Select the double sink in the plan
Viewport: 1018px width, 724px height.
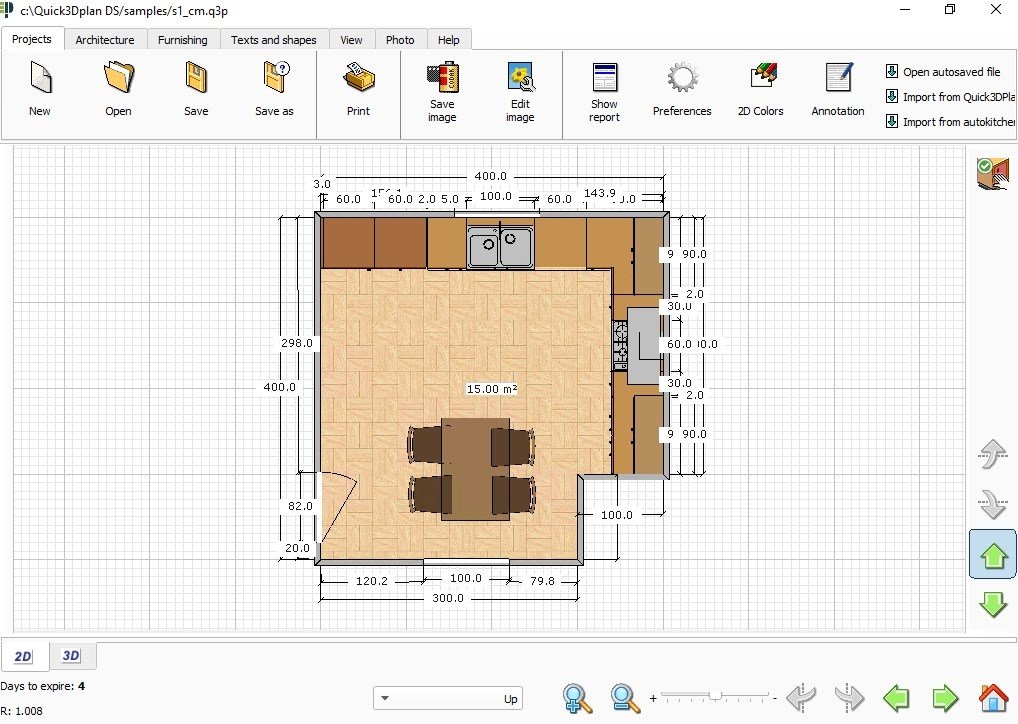click(x=501, y=246)
